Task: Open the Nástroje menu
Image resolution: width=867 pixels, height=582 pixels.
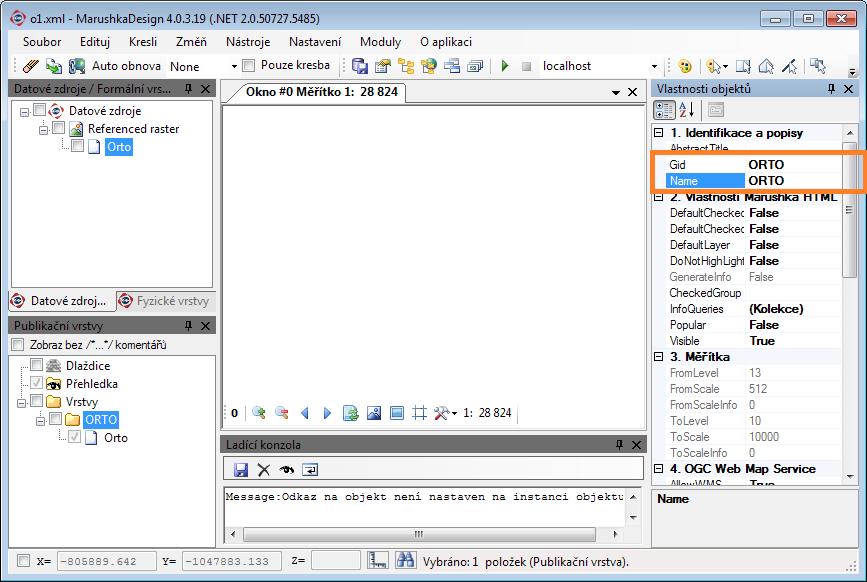Action: 248,42
